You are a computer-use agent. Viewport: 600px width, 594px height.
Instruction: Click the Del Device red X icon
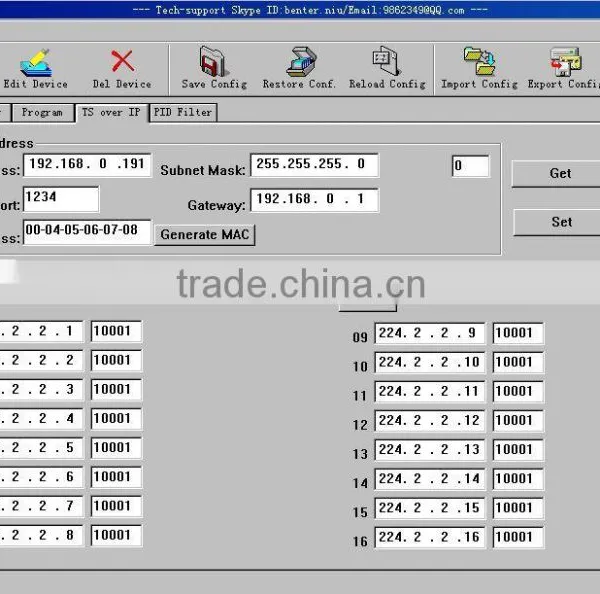tap(122, 61)
